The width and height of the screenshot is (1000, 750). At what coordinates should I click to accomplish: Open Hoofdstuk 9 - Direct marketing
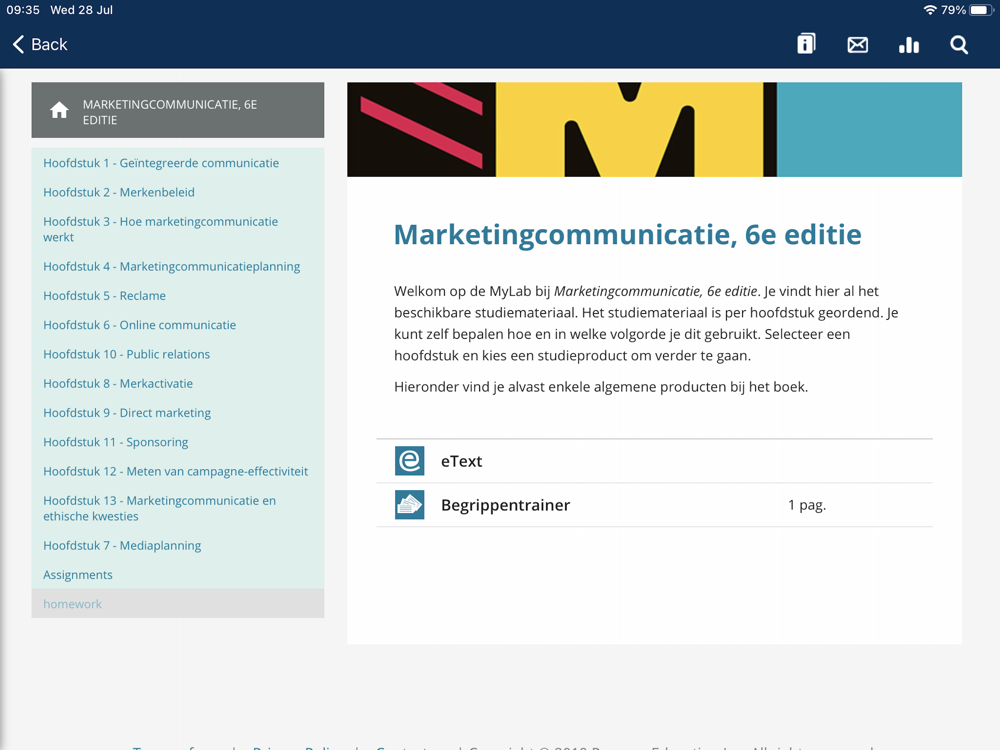coord(127,413)
